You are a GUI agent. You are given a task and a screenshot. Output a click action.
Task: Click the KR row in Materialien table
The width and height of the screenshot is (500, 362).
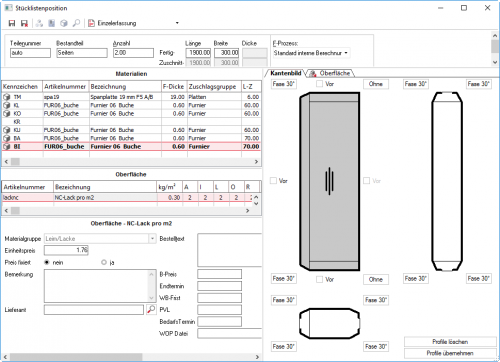click(x=131, y=122)
